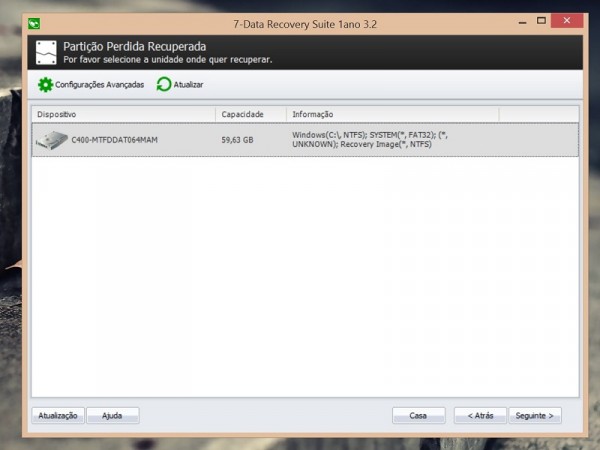Sort by the Dispositivo column header

point(123,114)
